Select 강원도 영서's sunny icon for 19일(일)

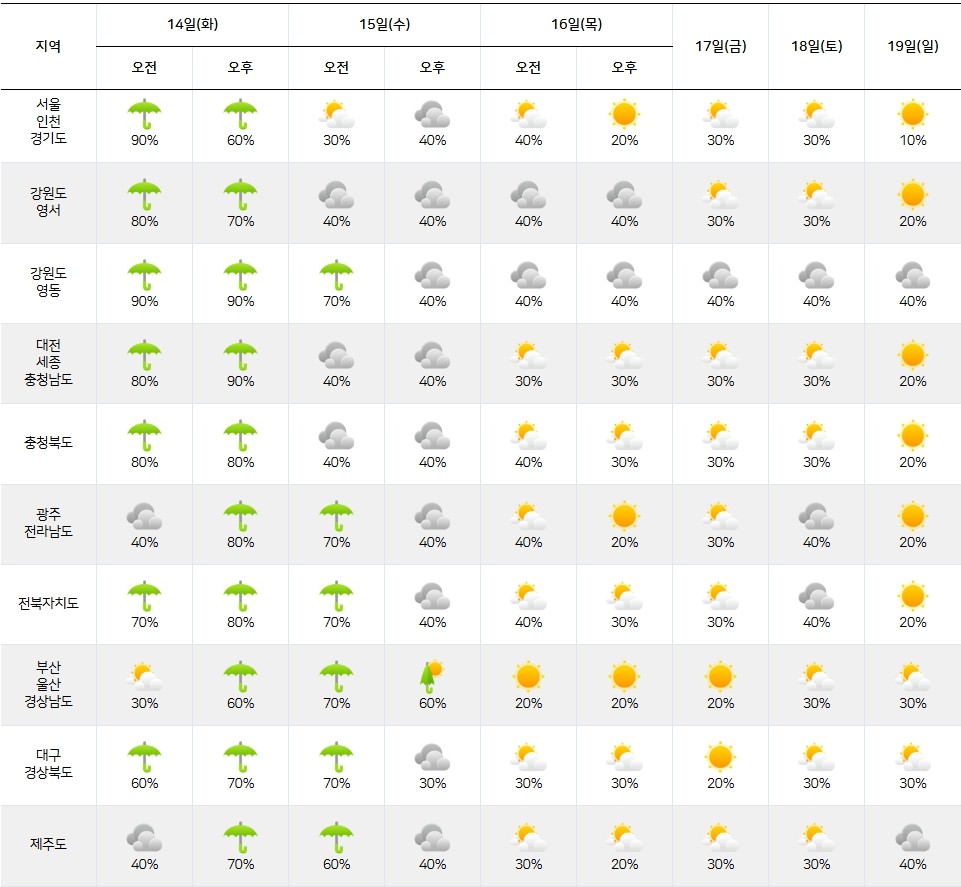tap(912, 194)
